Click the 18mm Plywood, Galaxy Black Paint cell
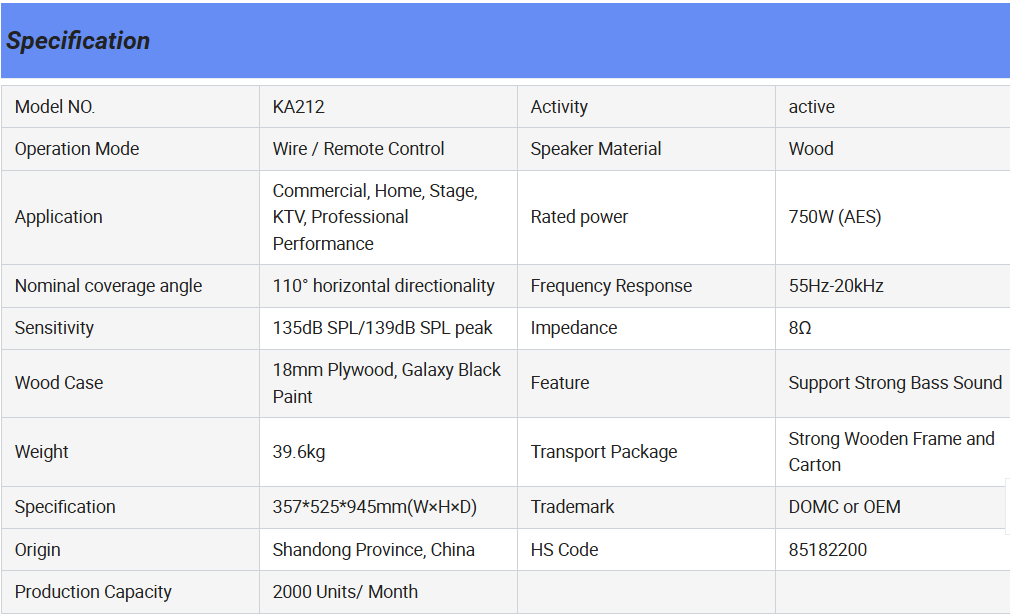1010x615 pixels. 386,383
